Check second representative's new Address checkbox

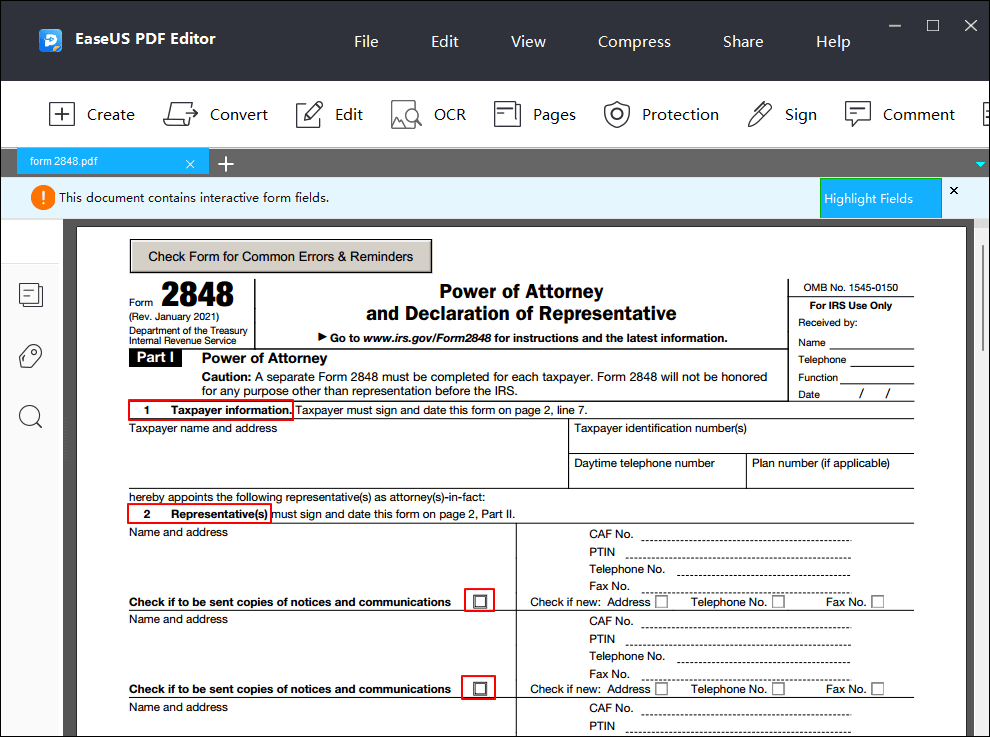661,689
